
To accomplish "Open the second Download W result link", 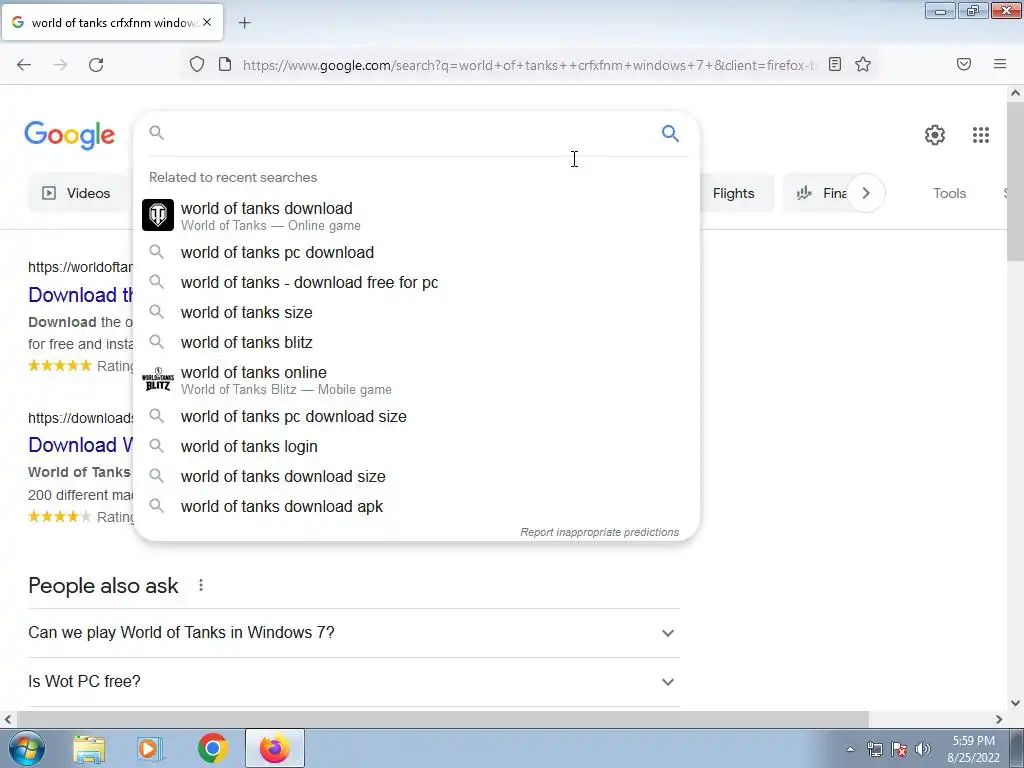I will (80, 445).
